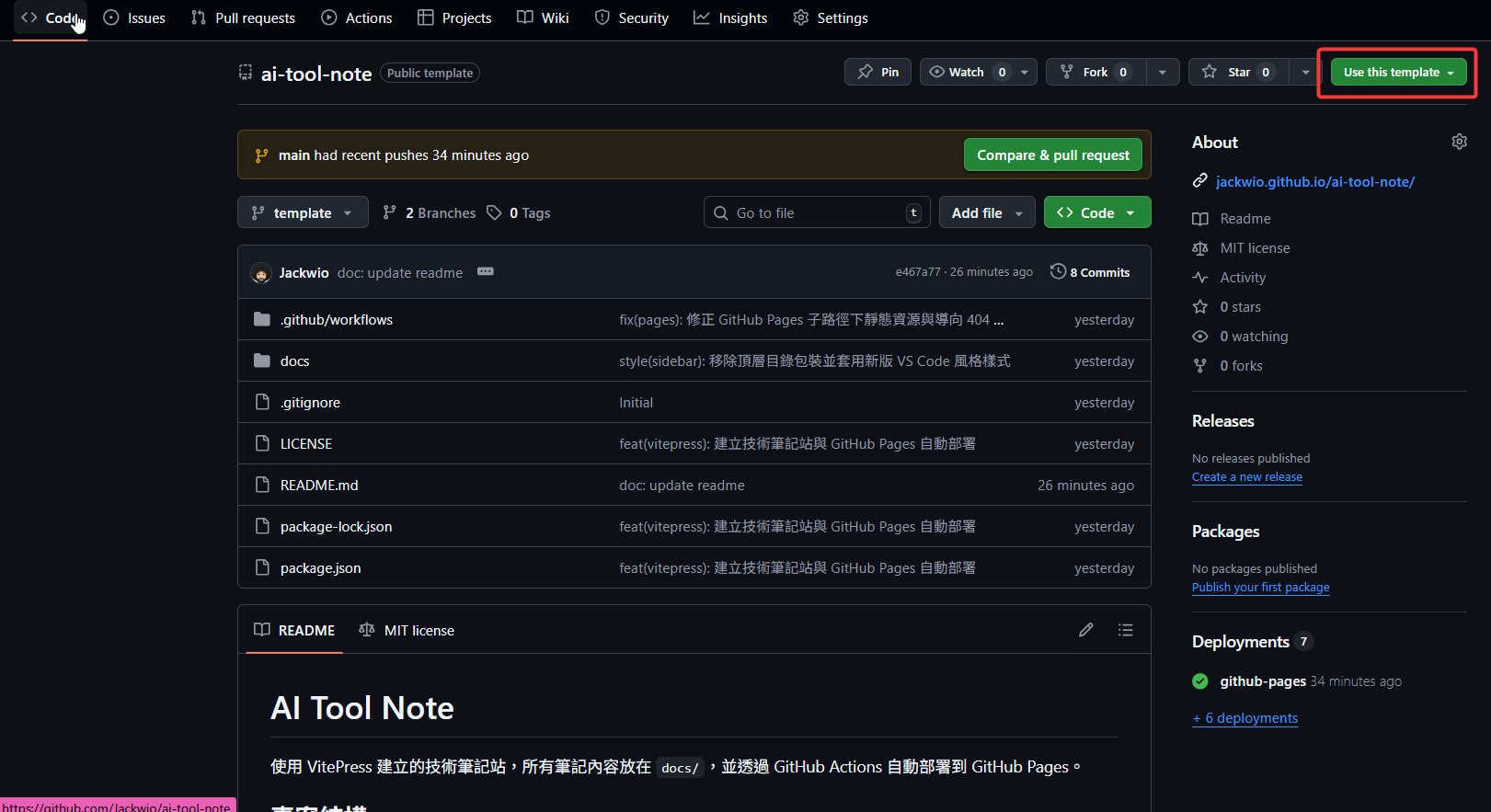This screenshot has width=1491, height=812.
Task: Click the Jackwio avatar image
Action: pos(261,273)
